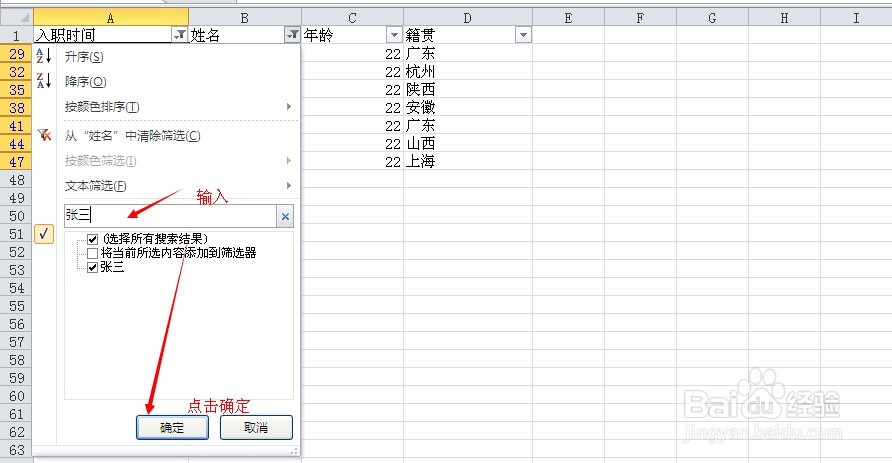Select row 32 header

point(16,72)
